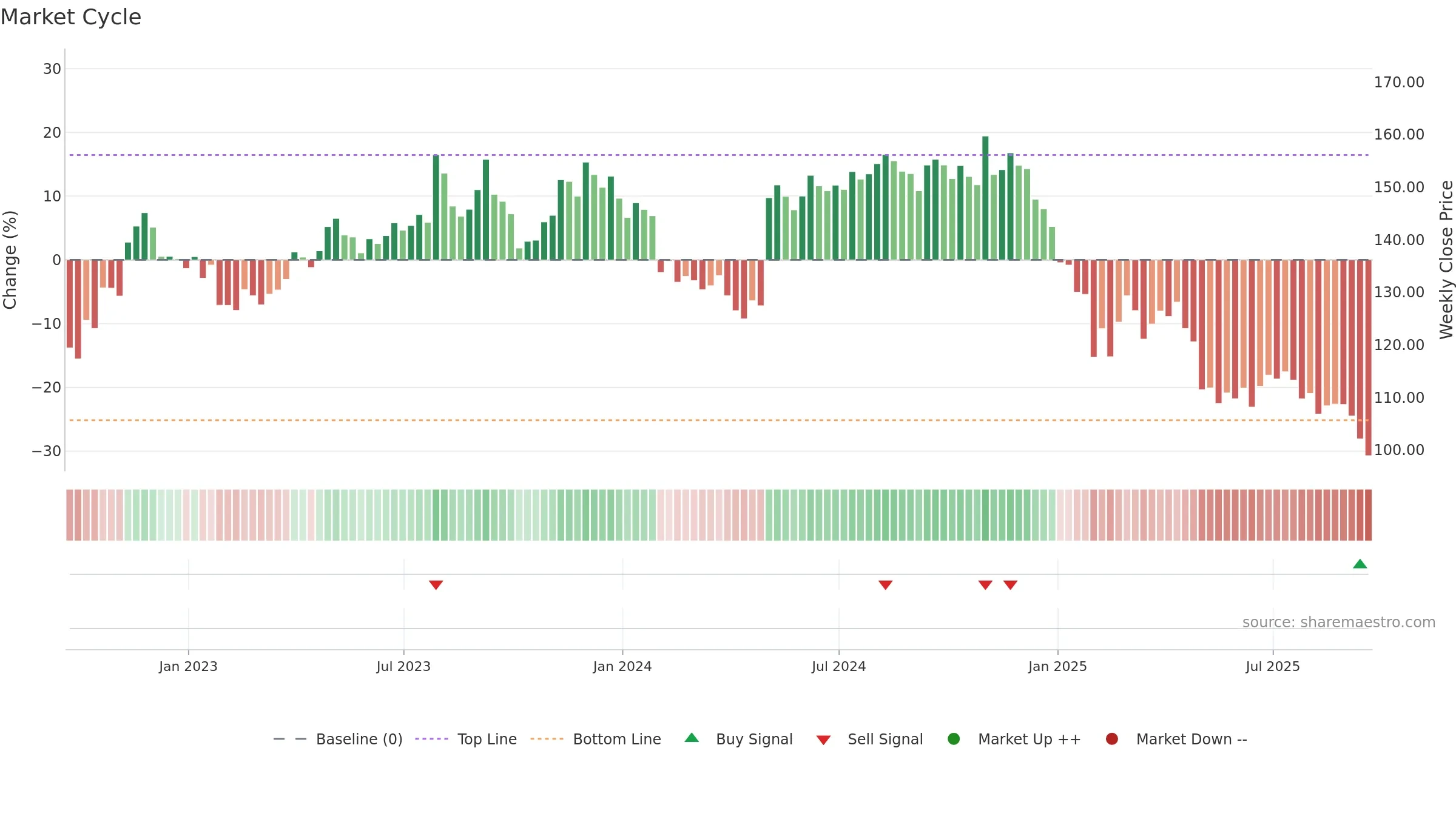Click the Jul 2024 axis label

839,666
